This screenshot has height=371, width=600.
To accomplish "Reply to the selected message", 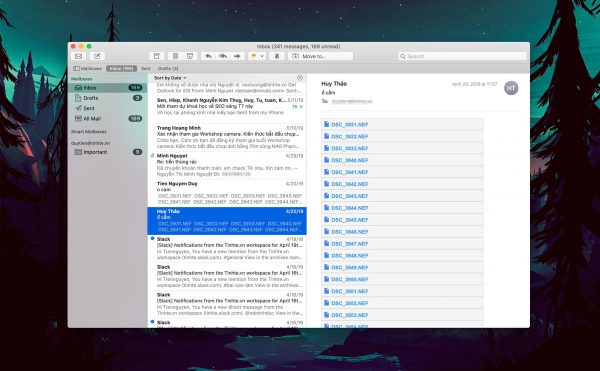I will [208, 56].
